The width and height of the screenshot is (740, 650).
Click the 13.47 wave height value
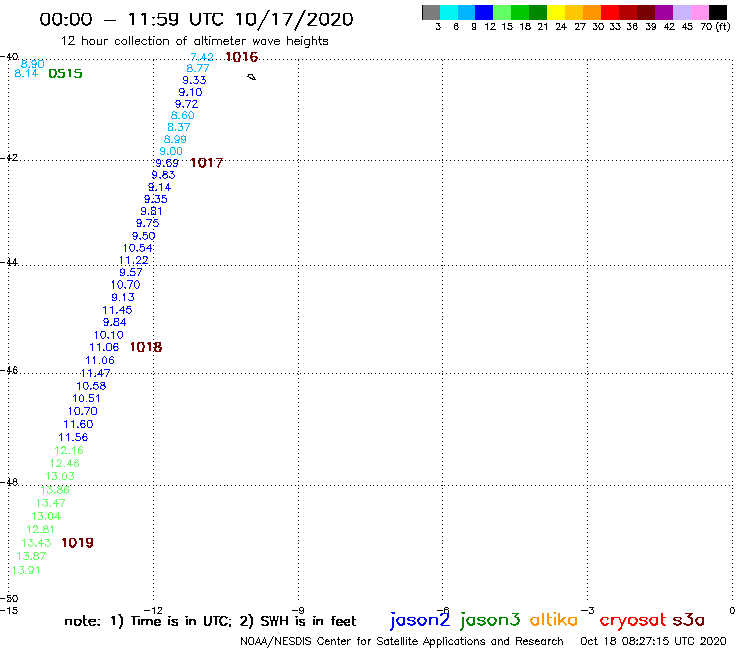tap(50, 503)
